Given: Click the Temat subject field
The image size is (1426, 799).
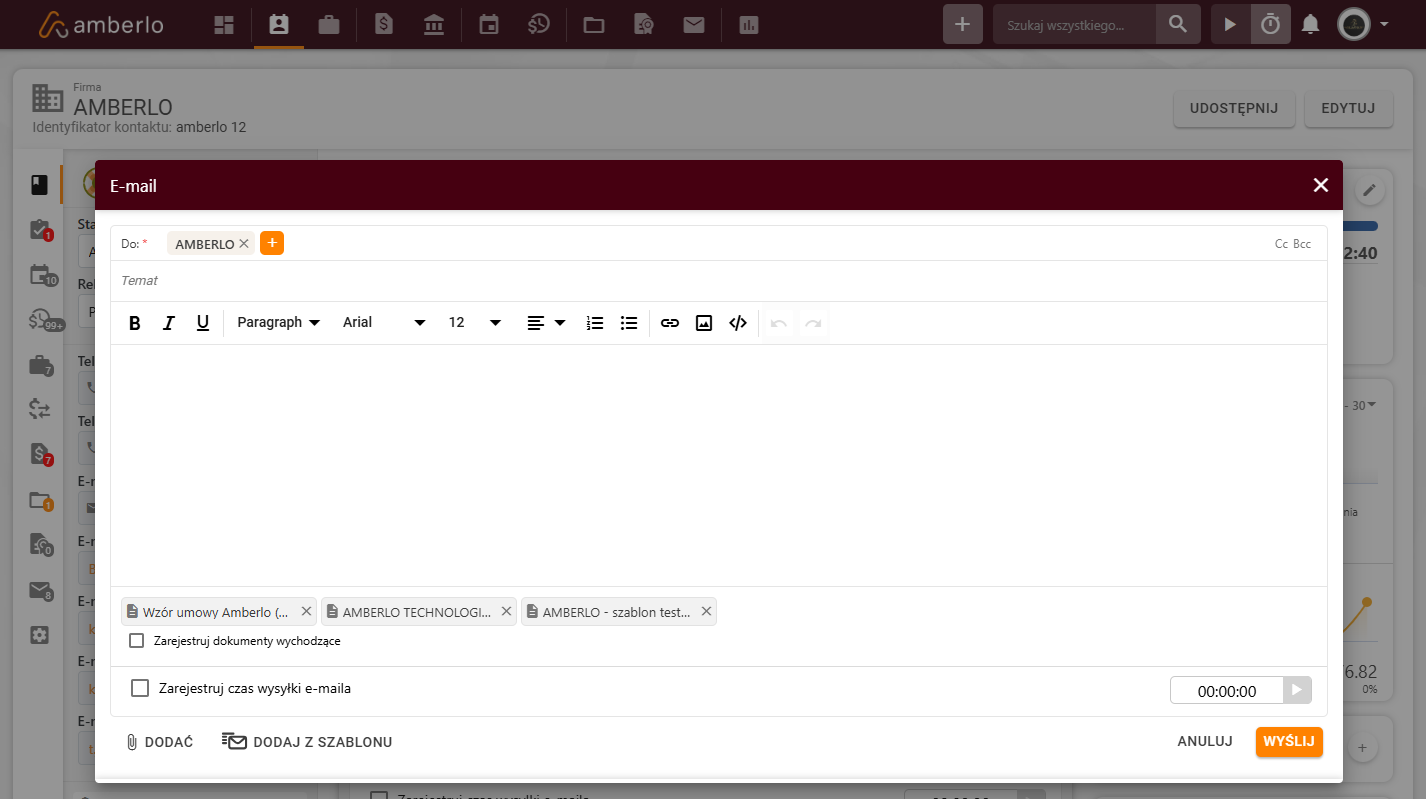Looking at the screenshot, I should click(719, 281).
